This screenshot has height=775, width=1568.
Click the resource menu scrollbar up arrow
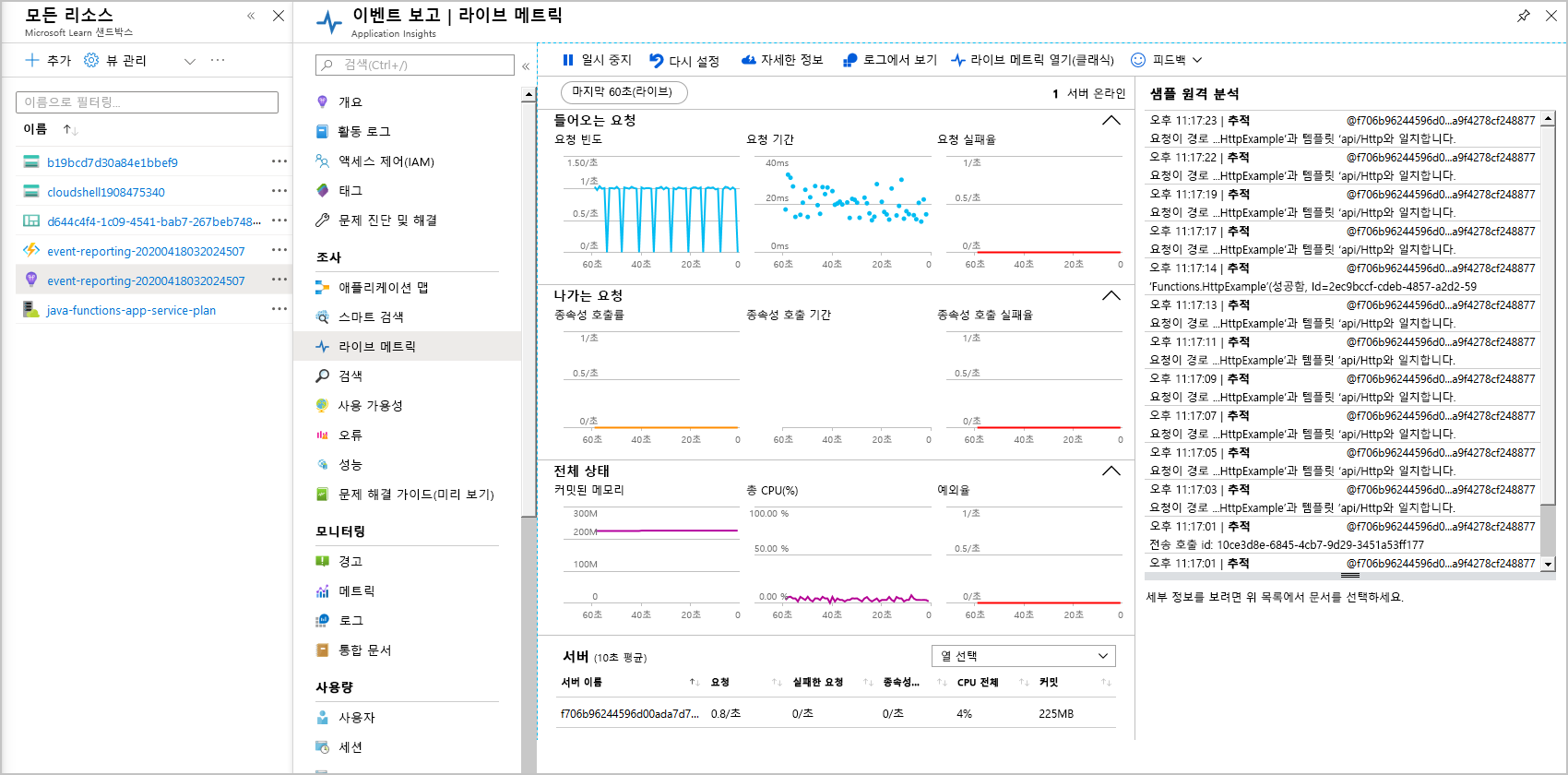pos(529,94)
